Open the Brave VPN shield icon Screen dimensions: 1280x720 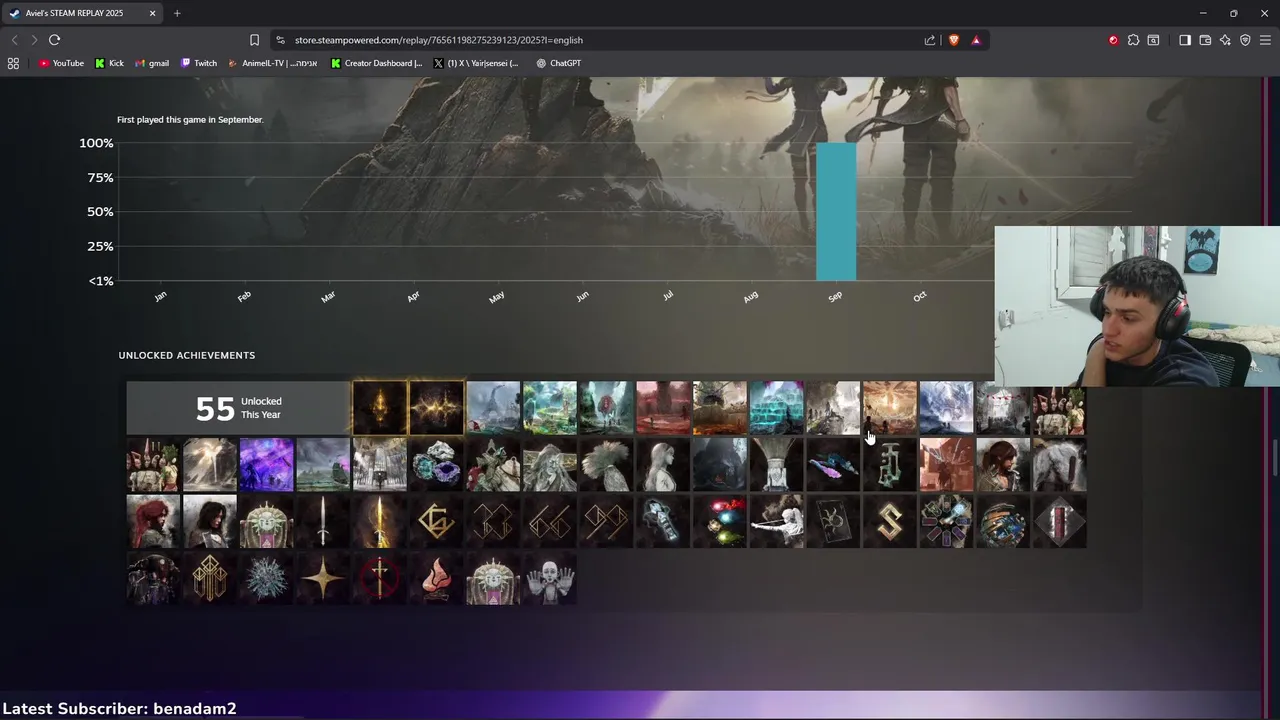(x=1245, y=40)
